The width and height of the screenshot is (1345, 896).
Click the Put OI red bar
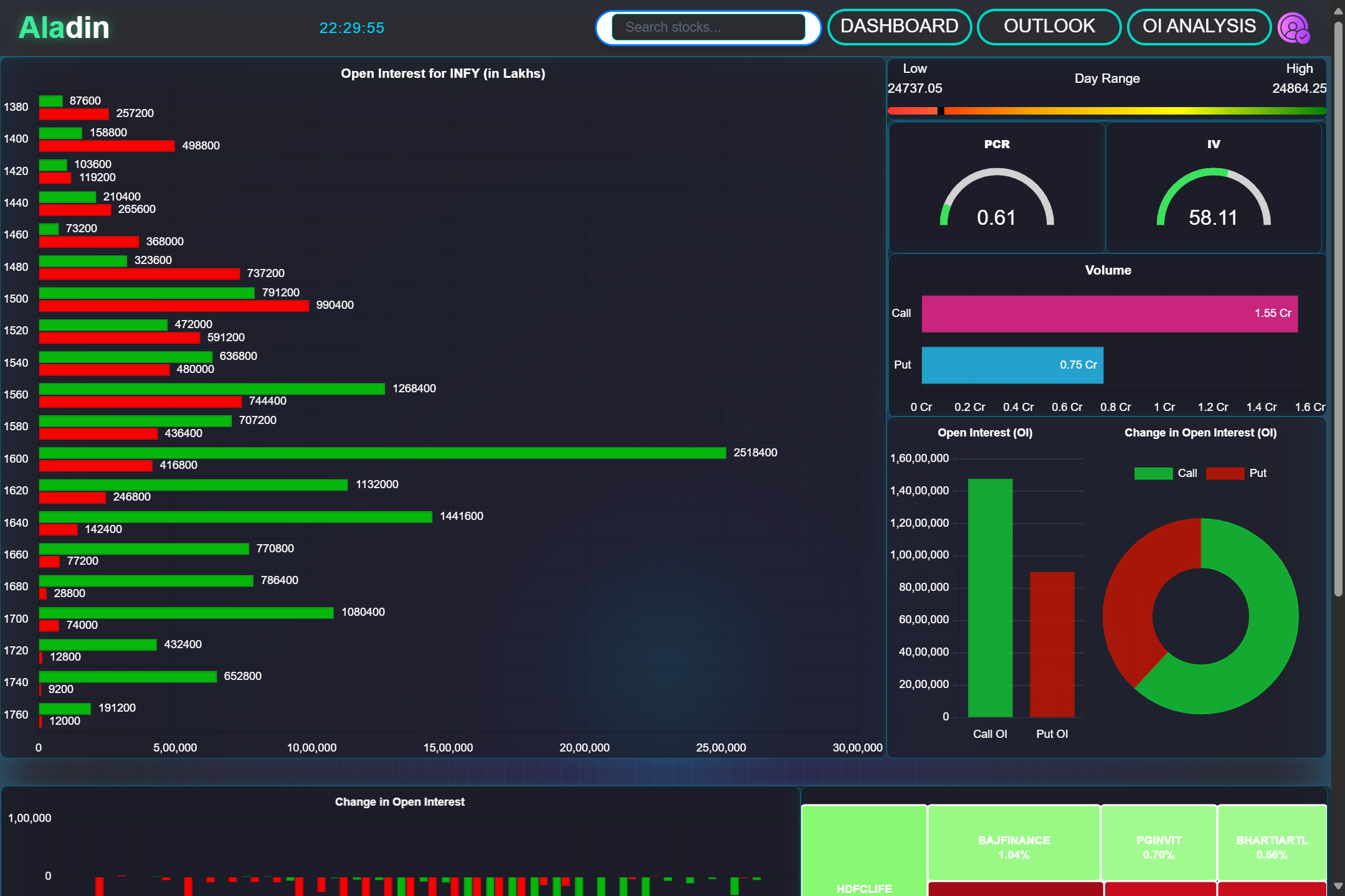click(x=1052, y=644)
